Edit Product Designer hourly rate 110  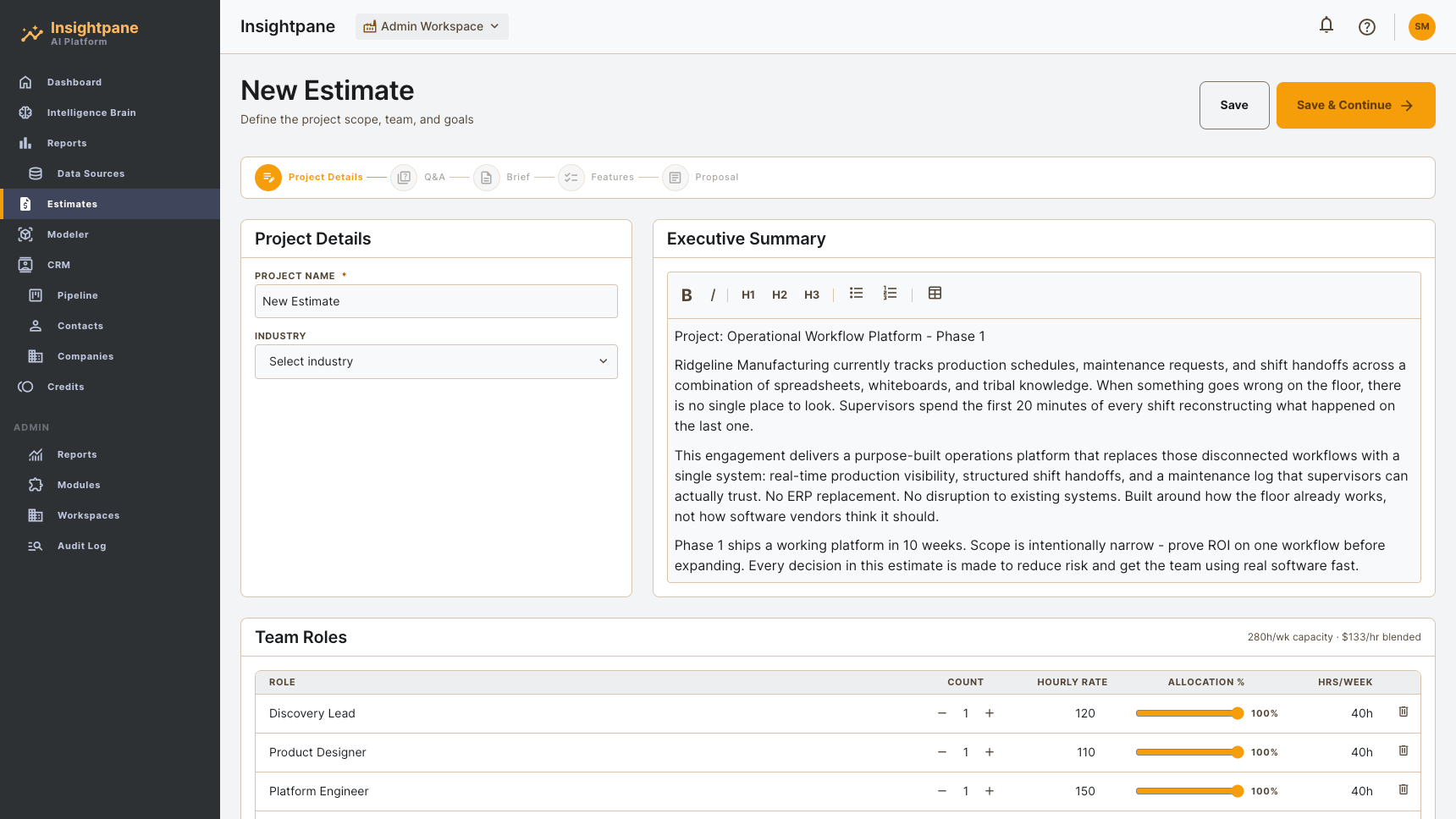(1085, 752)
